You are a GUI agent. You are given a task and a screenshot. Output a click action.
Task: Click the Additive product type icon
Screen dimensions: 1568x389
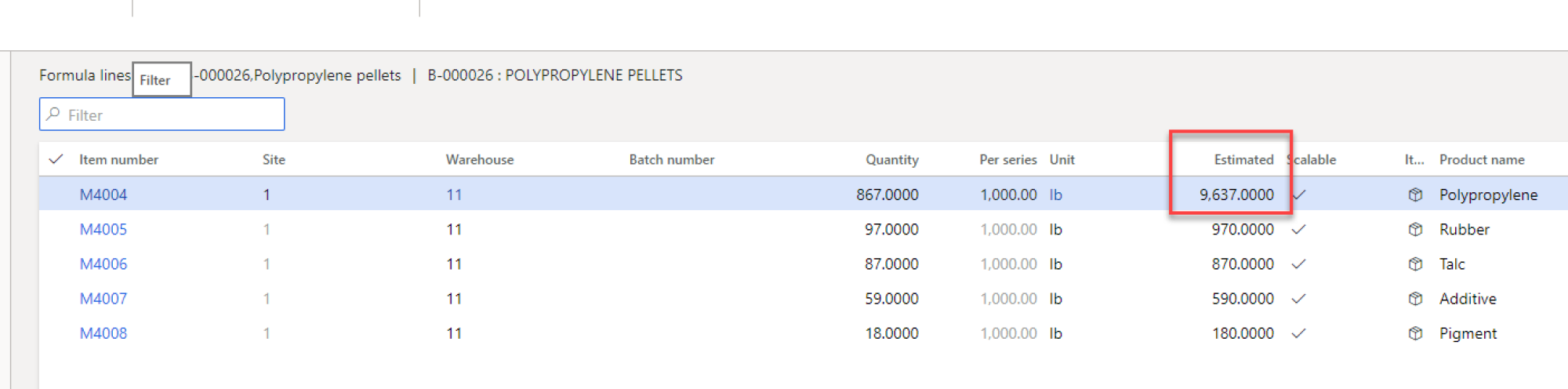[1415, 298]
